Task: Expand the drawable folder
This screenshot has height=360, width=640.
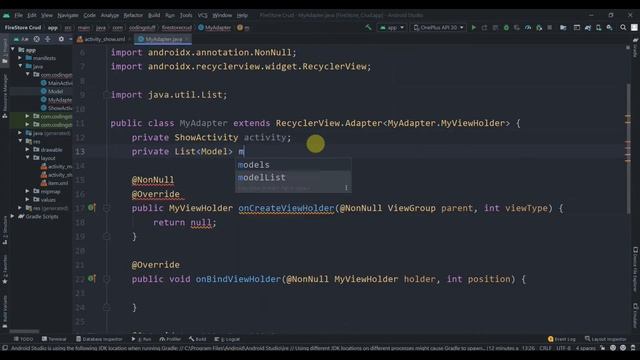Action: [x=27, y=150]
